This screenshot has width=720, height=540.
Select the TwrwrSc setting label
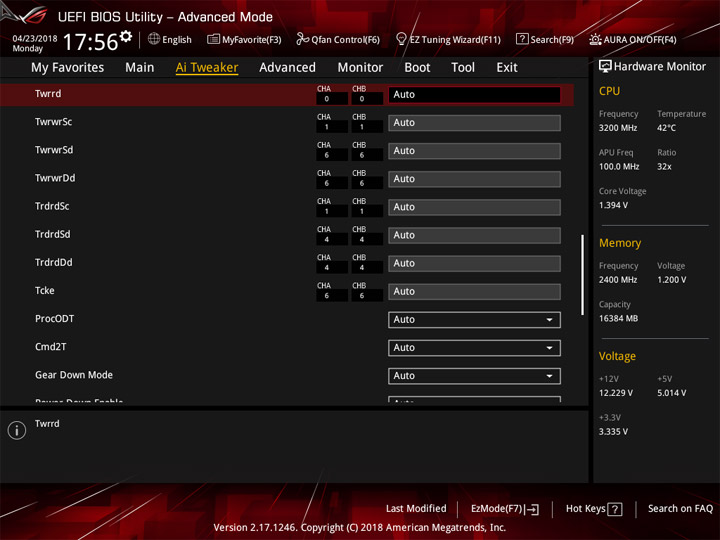53,122
